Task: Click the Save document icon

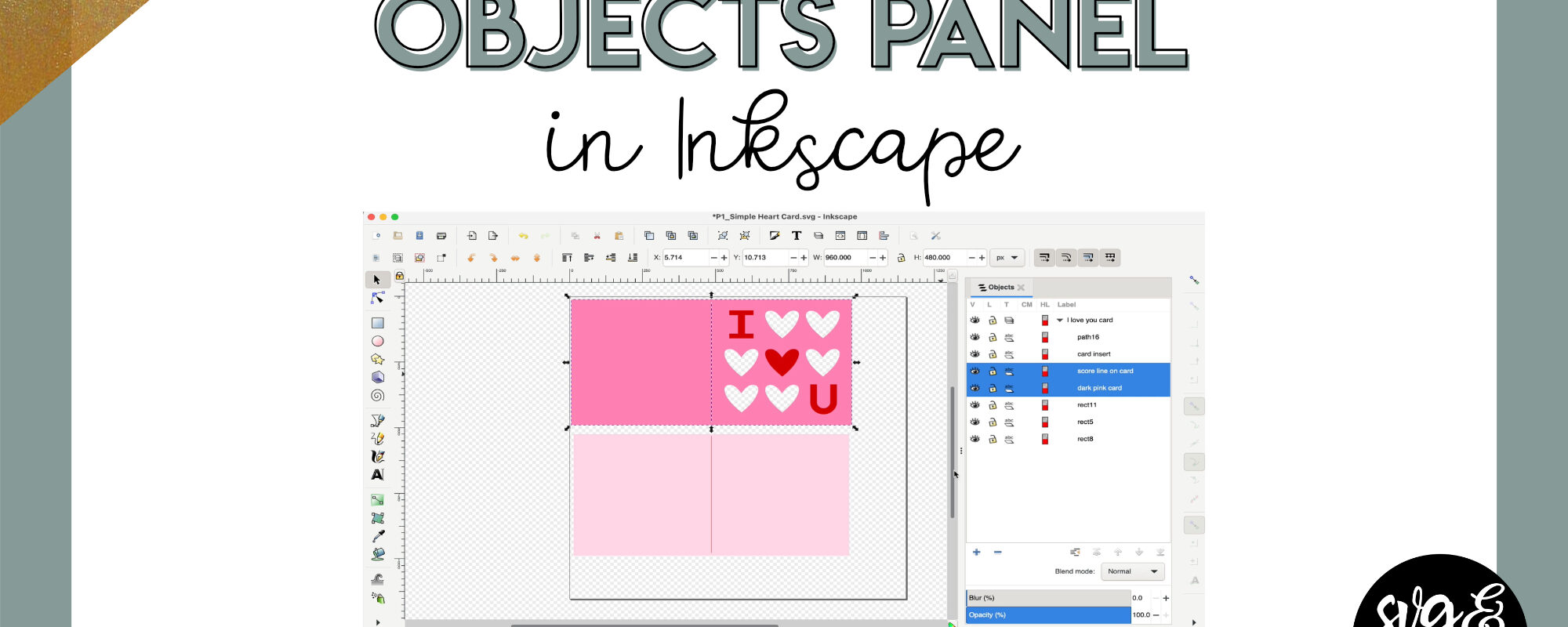Action: point(419,236)
